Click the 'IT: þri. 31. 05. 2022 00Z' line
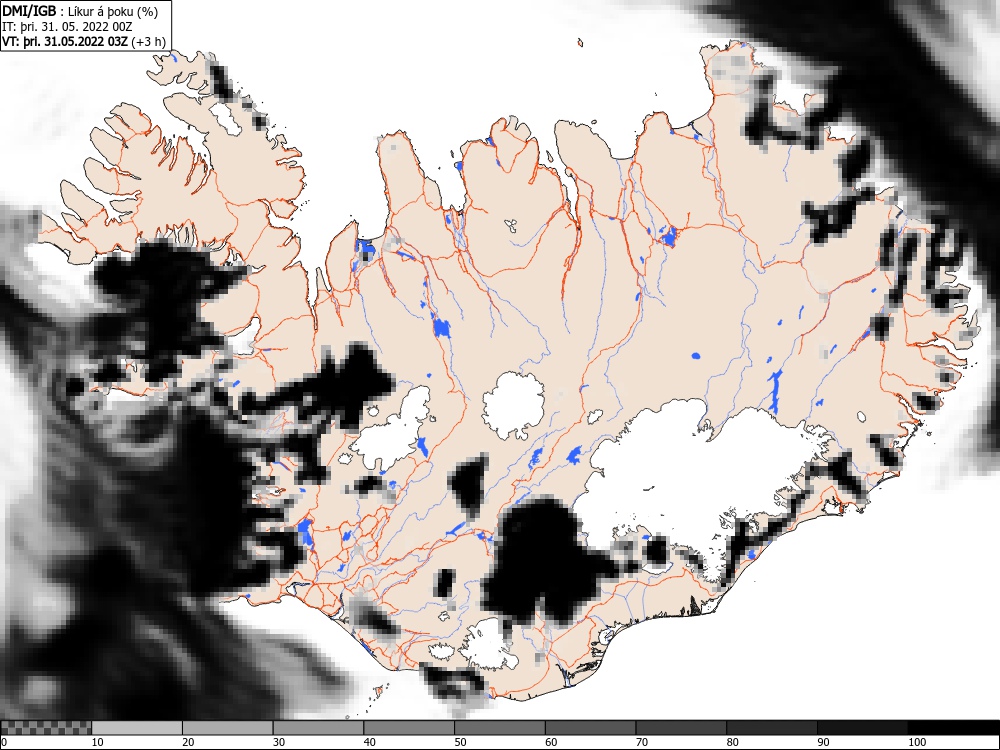The image size is (1000, 750). (68, 27)
